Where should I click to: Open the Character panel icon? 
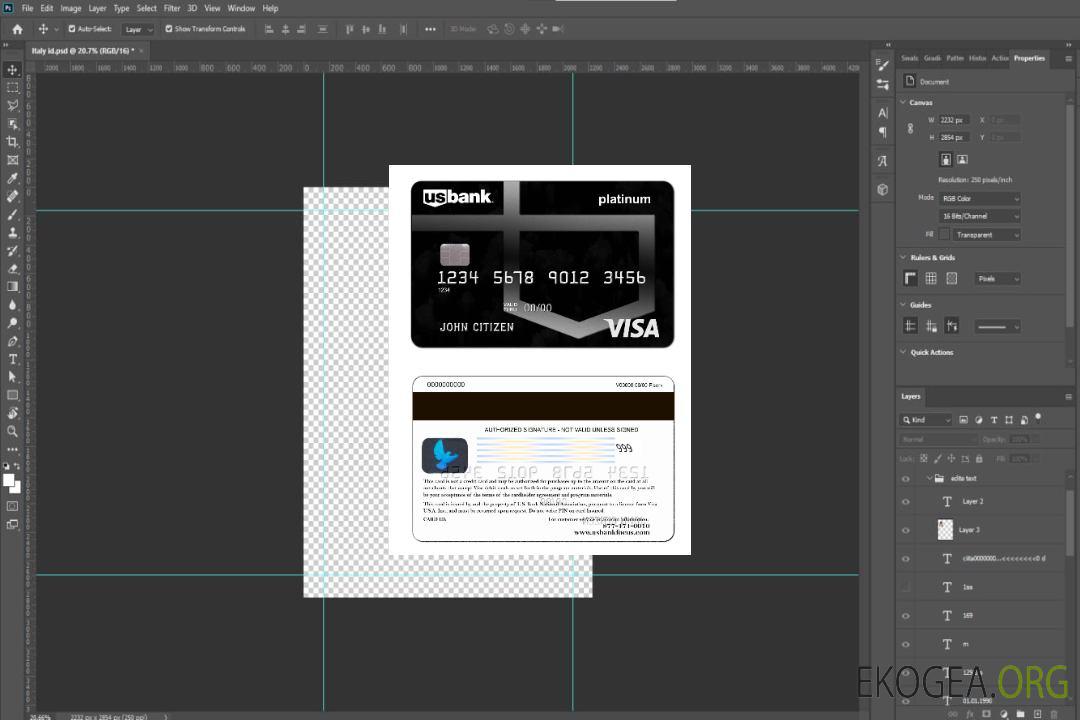pos(883,113)
